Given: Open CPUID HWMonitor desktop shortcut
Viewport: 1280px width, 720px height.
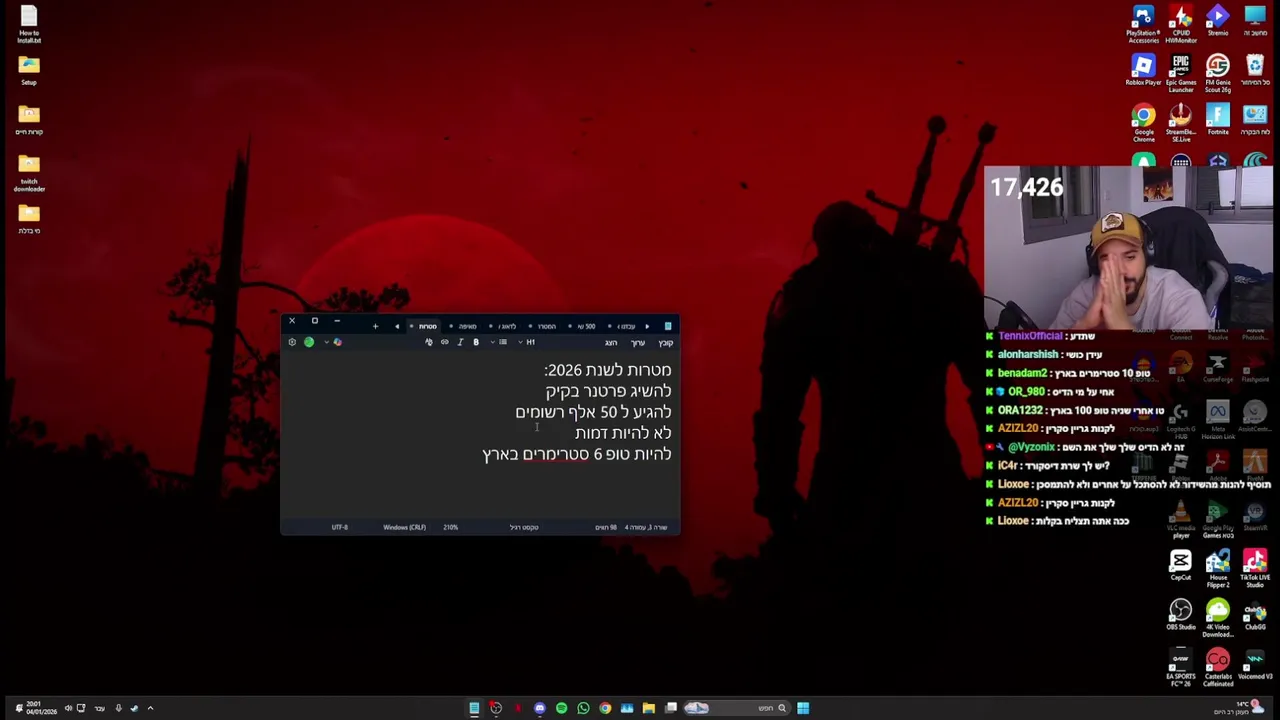Looking at the screenshot, I should point(1181,24).
